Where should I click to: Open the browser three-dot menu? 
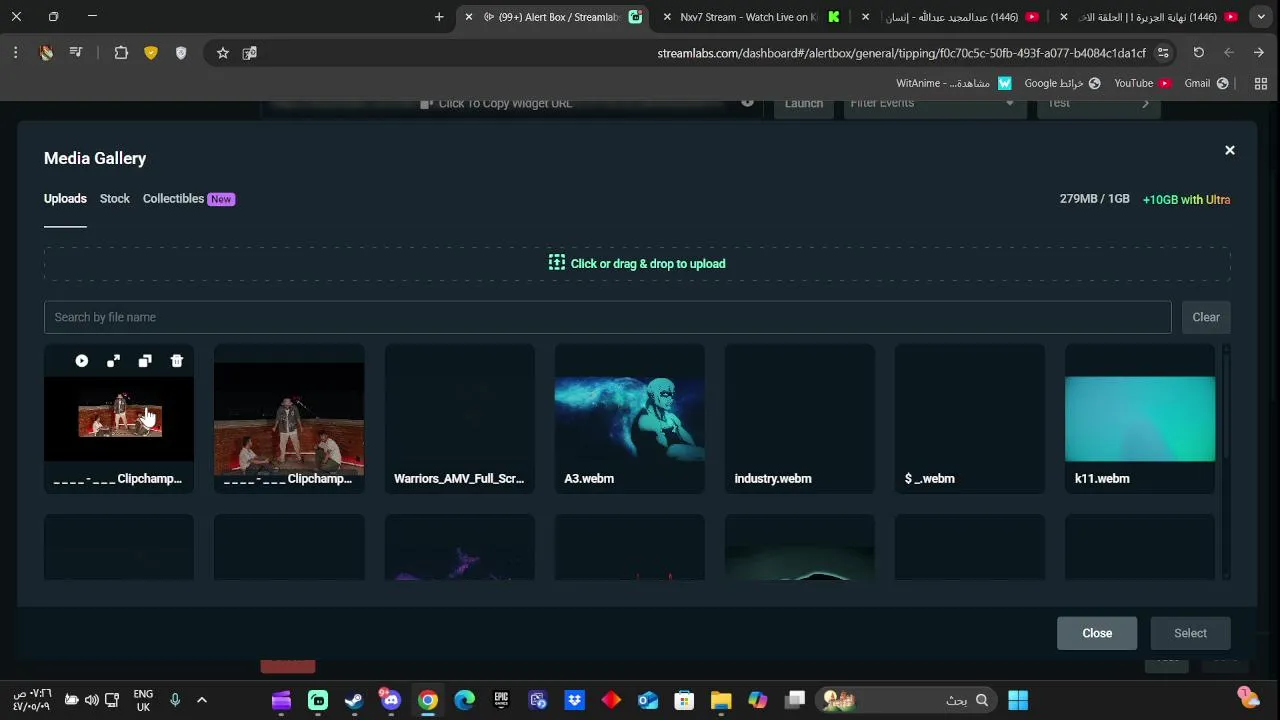[15, 53]
